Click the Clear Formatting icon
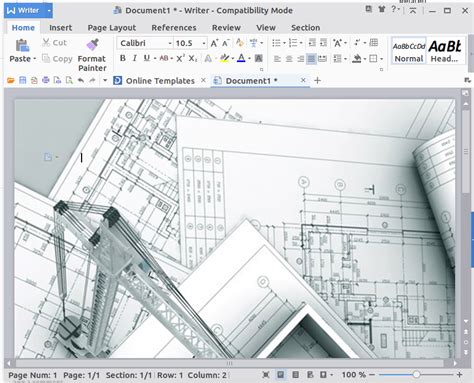Screen dimensions: 474x383 click(x=239, y=42)
